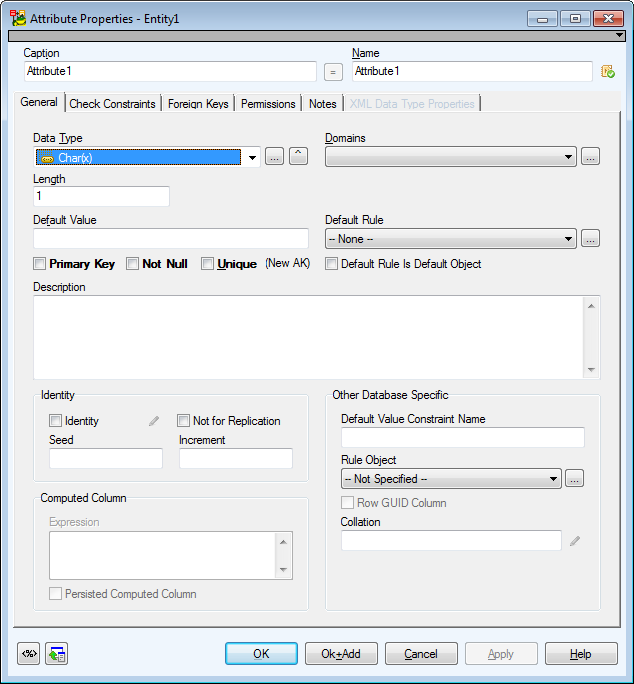Enable the Identity checkbox
Image resolution: width=634 pixels, height=684 pixels.
pos(55,421)
